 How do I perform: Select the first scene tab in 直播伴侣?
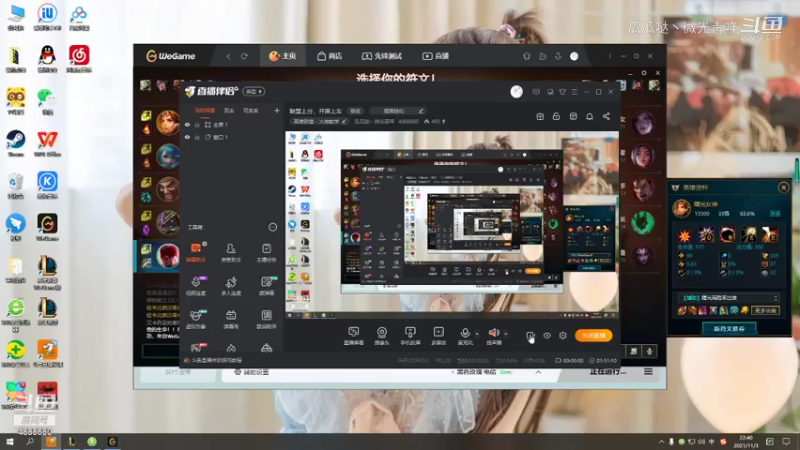click(205, 111)
